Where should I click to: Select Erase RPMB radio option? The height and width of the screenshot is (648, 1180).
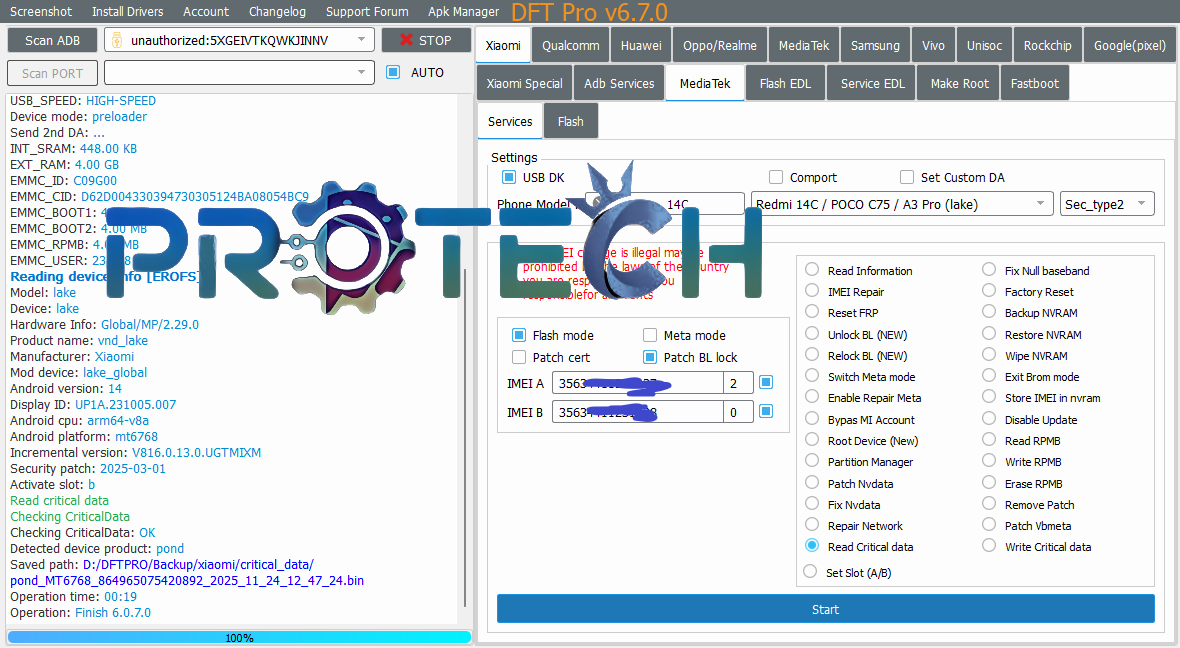990,482
